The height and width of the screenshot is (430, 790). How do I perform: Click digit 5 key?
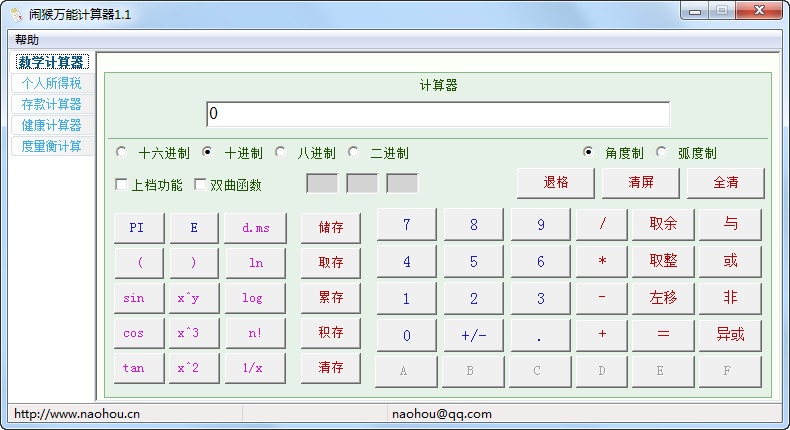click(474, 262)
